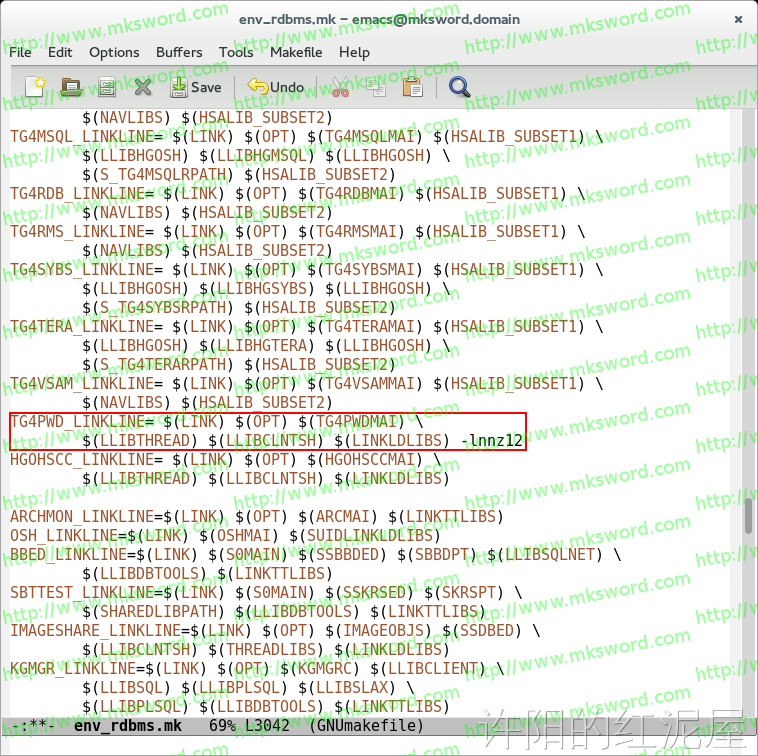Click on $(SKRSPT) reference
Screen dimensions: 758x756
click(464, 593)
